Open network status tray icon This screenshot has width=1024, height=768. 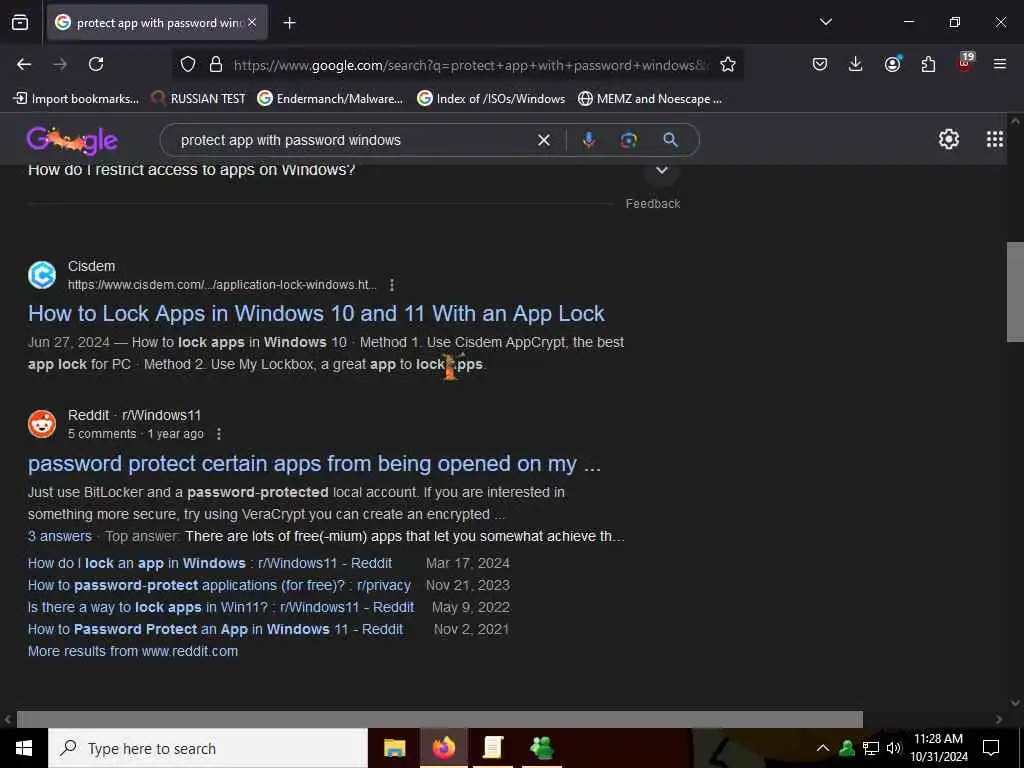tap(871, 748)
